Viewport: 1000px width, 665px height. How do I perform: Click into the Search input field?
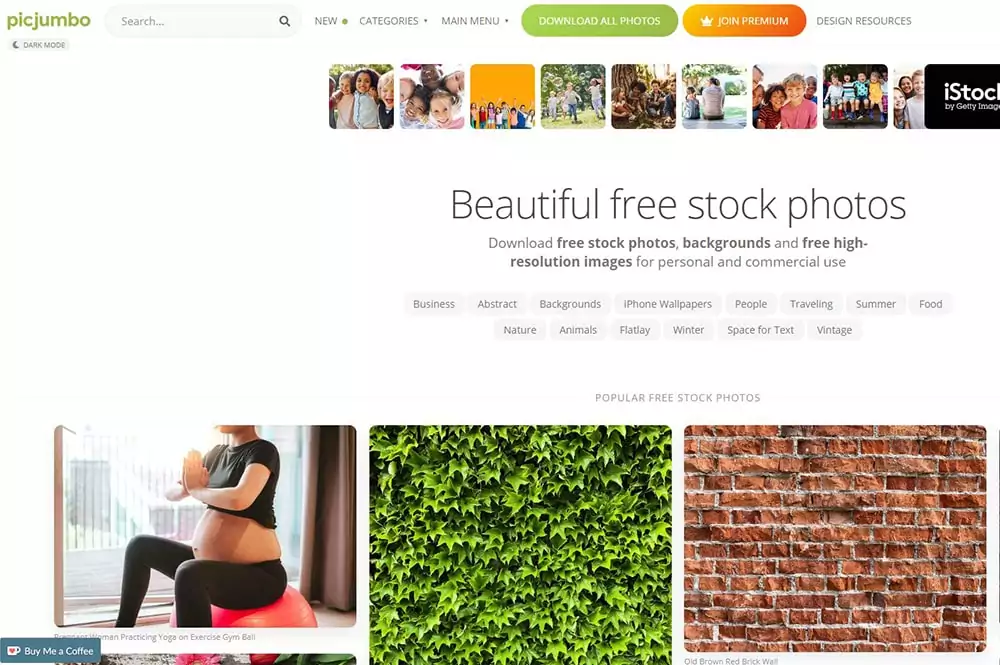pos(195,21)
